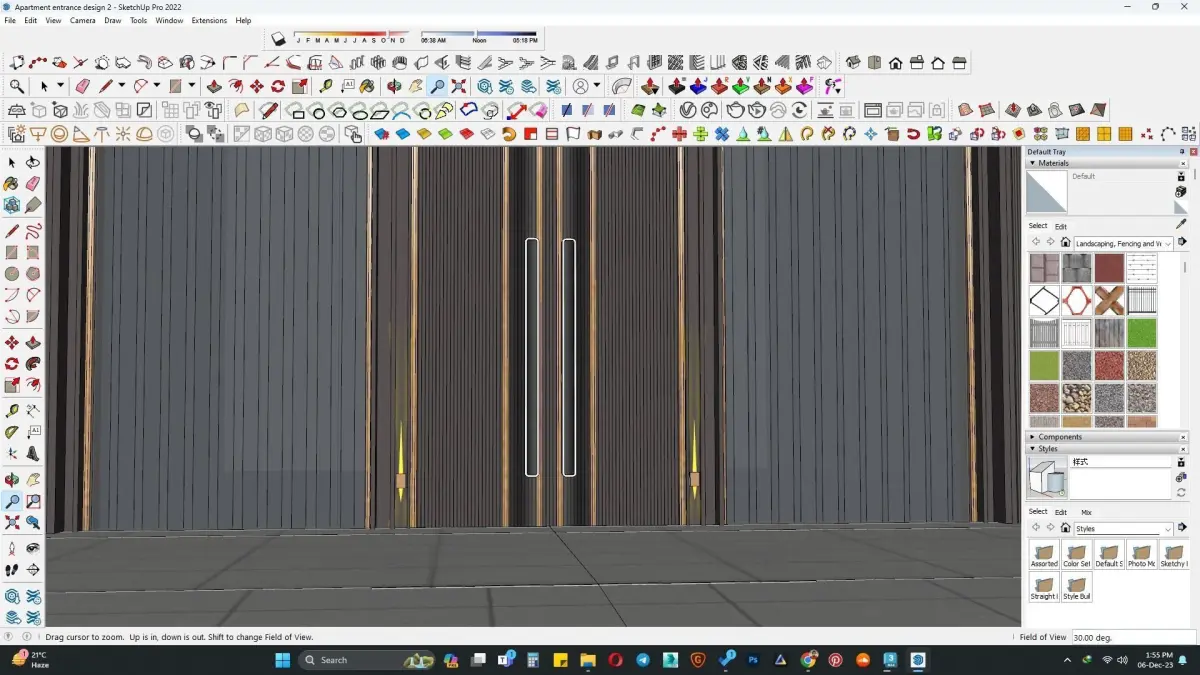Open dropdown arrow beside Line tool
Viewport: 1200px width, 675px height.
tap(122, 87)
